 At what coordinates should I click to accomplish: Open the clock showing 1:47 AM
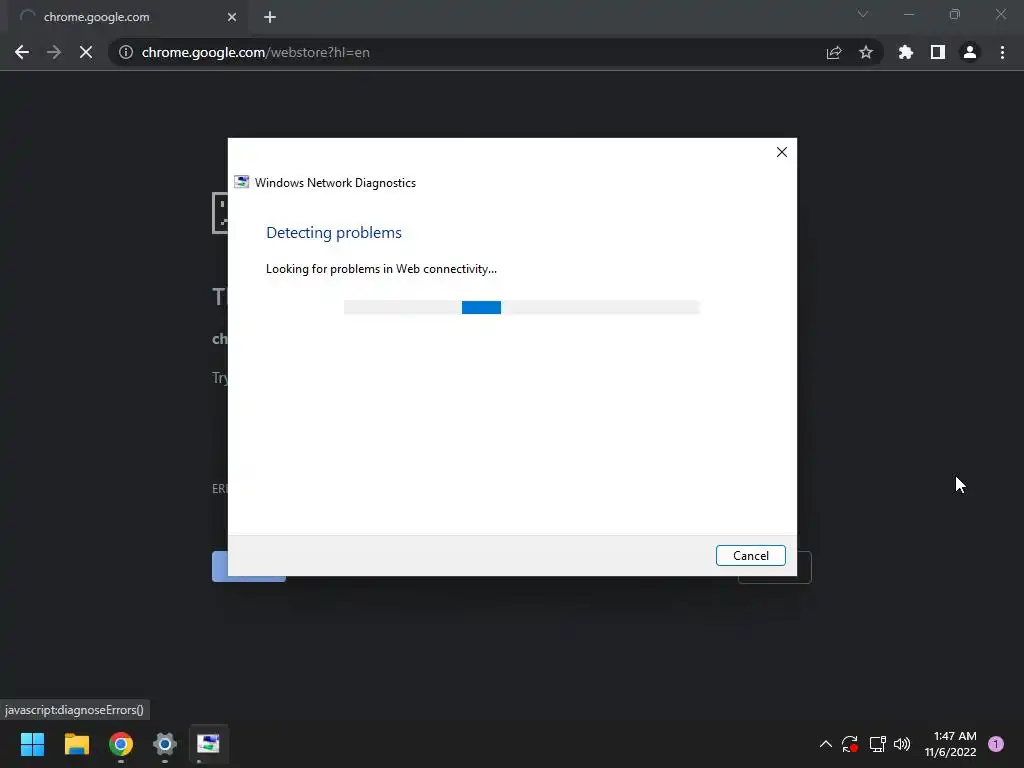coord(950,744)
